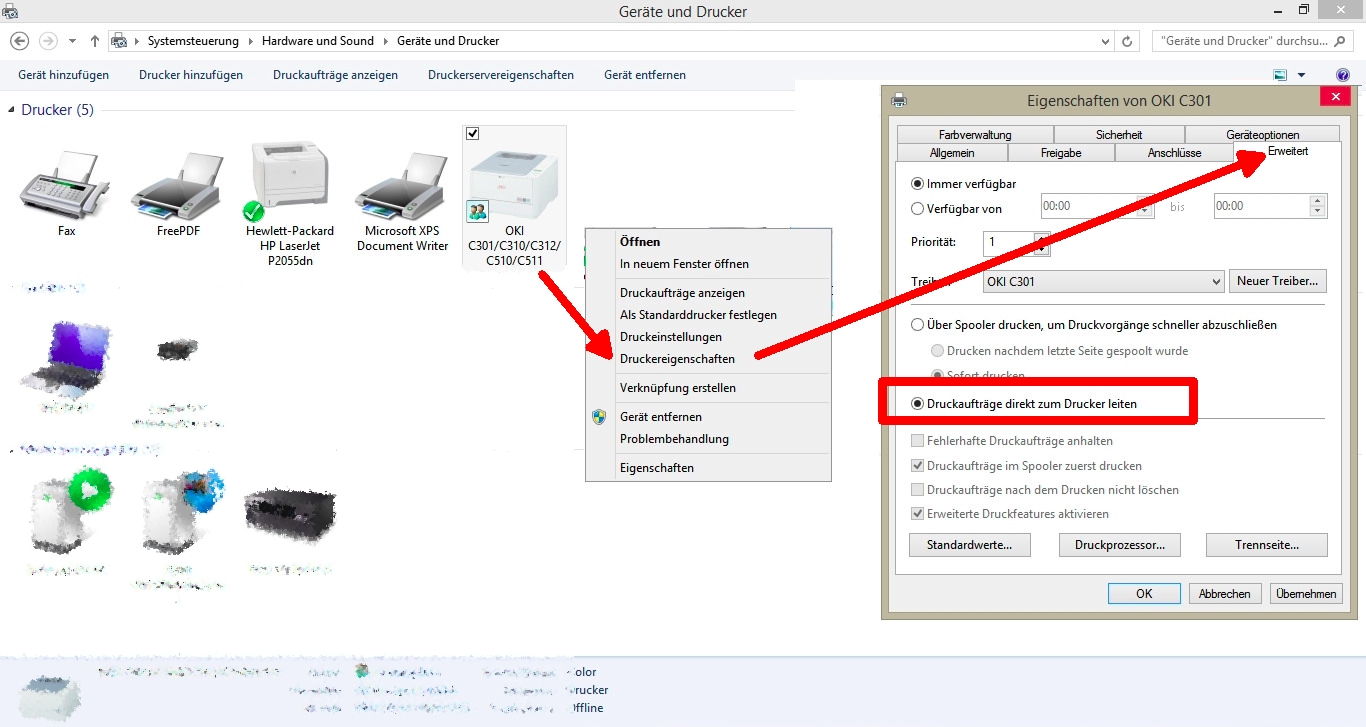Open the Geräteoptionen tab
Image resolution: width=1366 pixels, height=727 pixels.
click(x=1262, y=135)
